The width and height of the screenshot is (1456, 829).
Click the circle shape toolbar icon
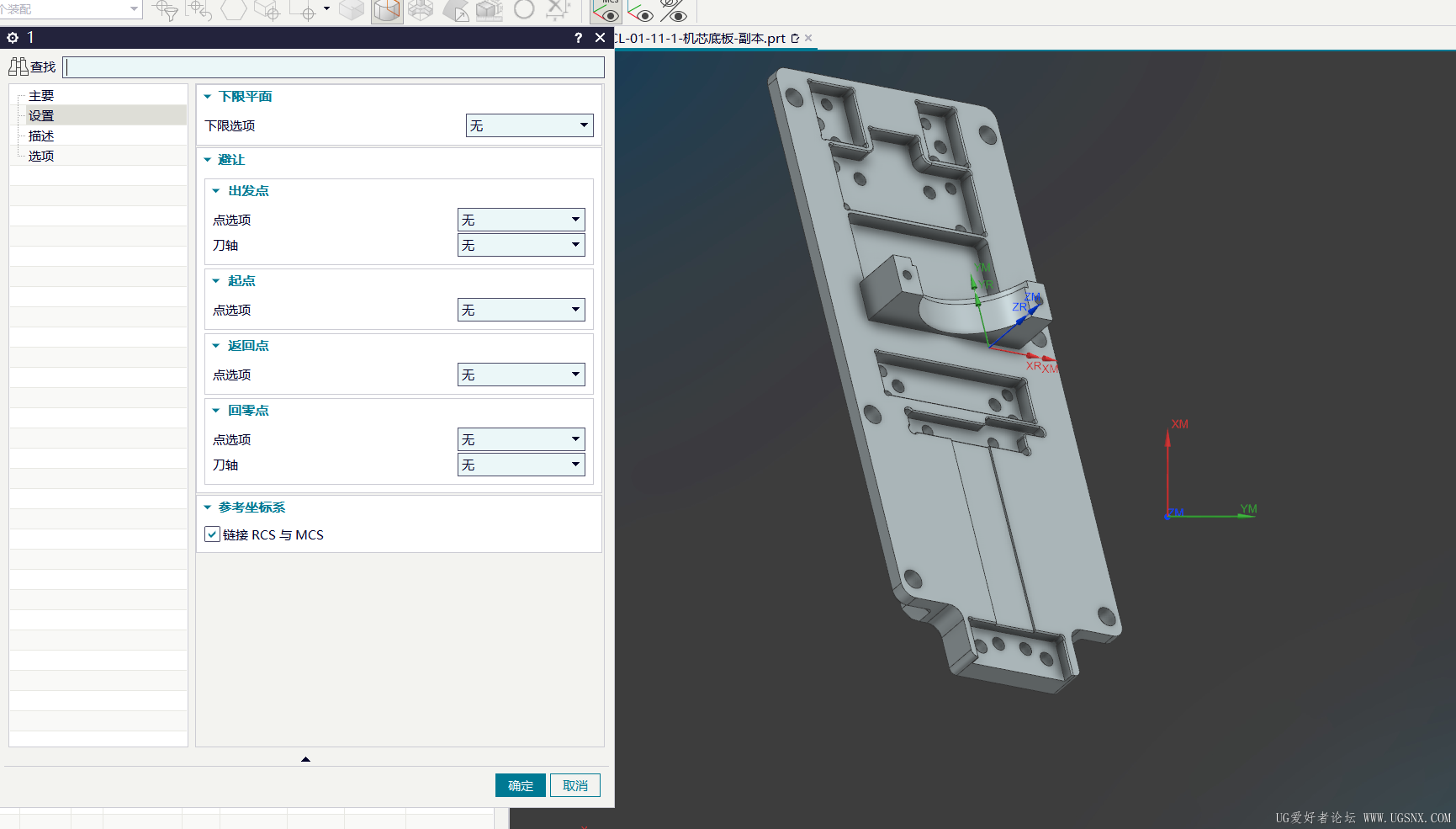point(524,10)
